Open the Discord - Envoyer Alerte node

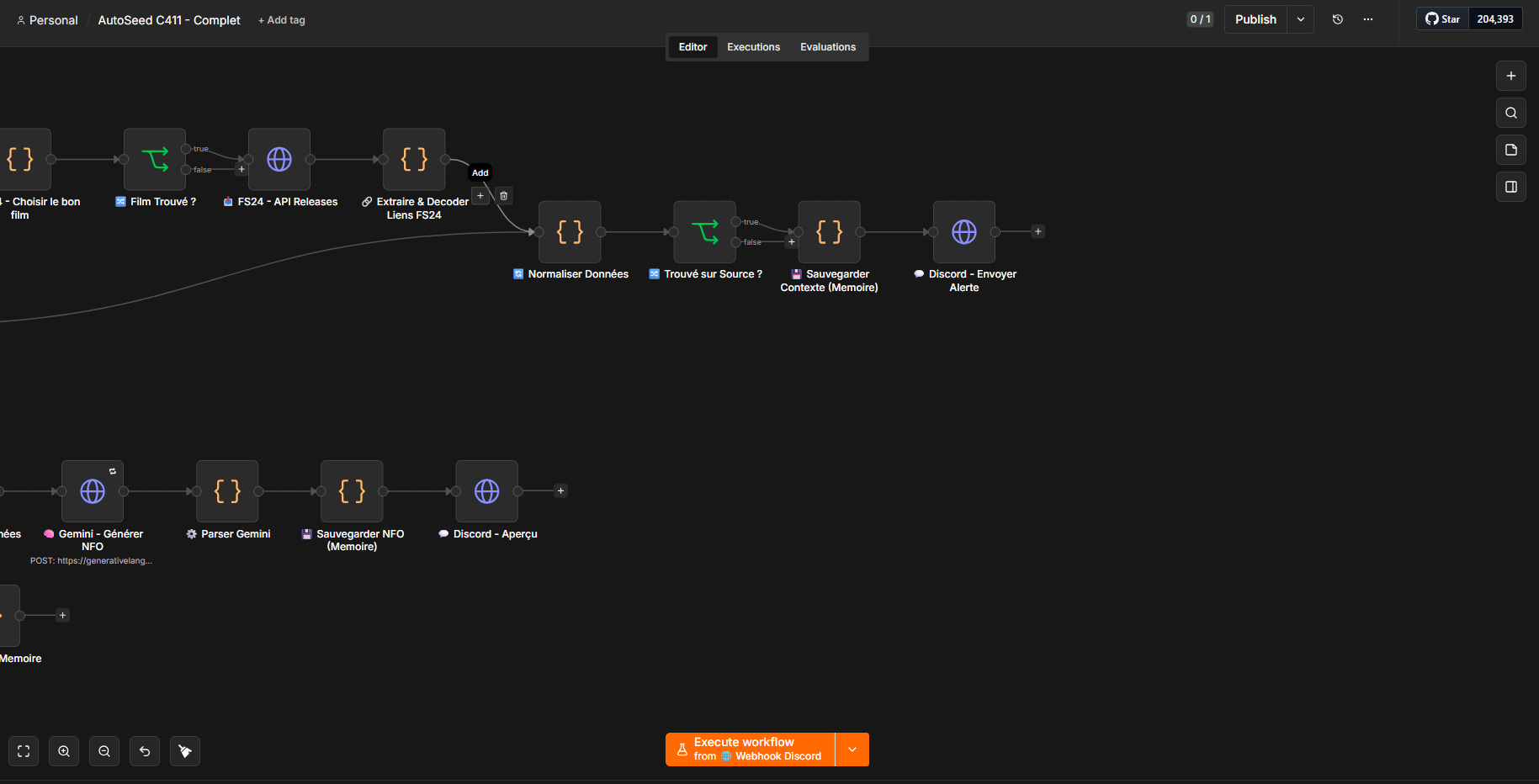(964, 231)
